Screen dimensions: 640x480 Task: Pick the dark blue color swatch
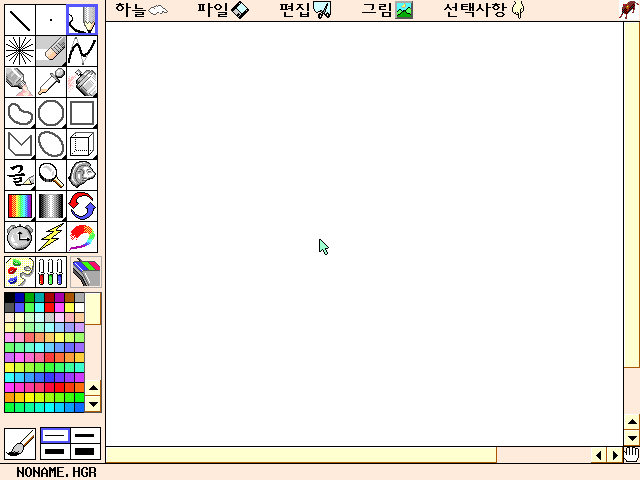pos(19,297)
